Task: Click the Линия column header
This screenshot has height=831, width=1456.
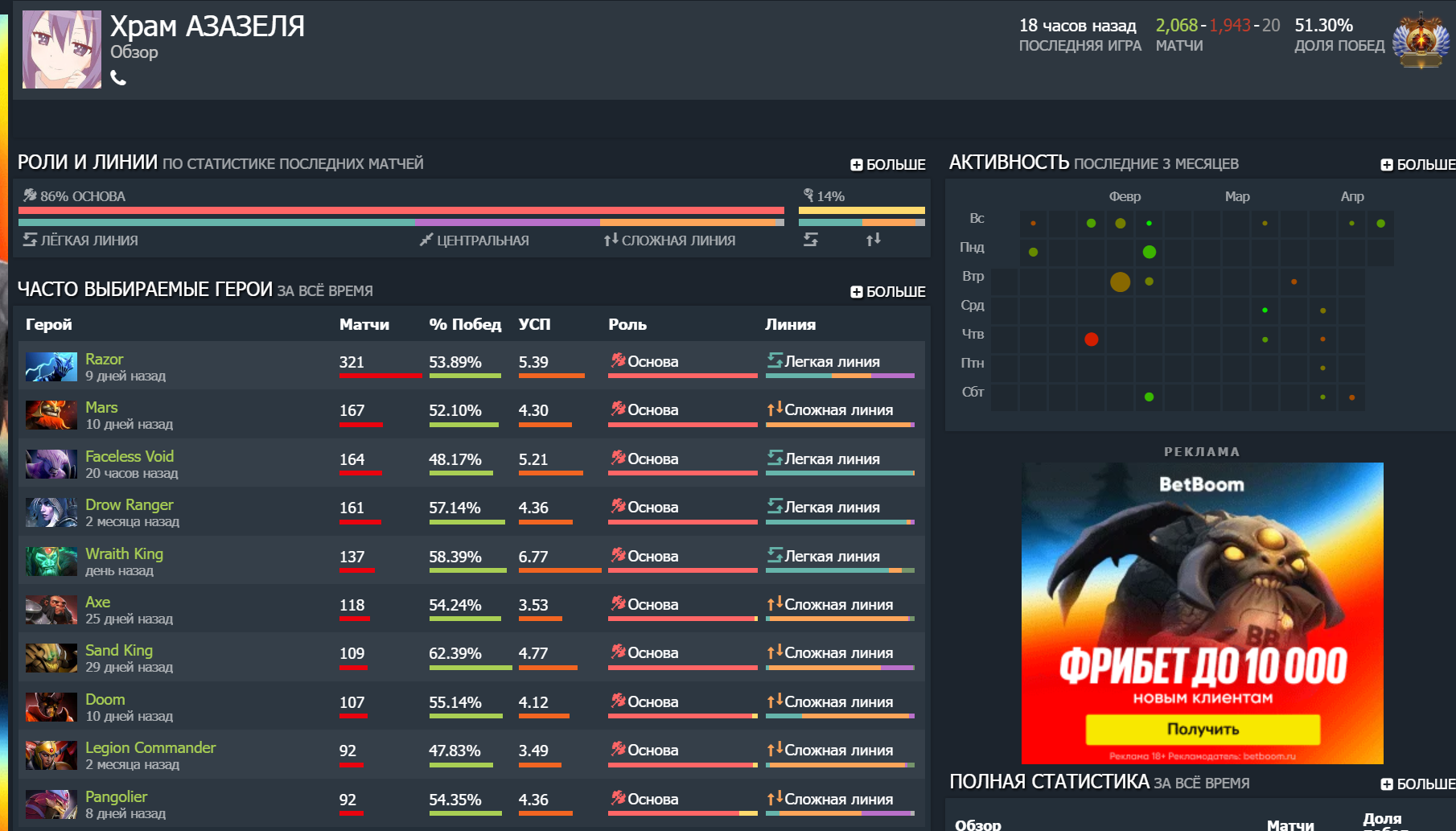Action: tap(790, 324)
